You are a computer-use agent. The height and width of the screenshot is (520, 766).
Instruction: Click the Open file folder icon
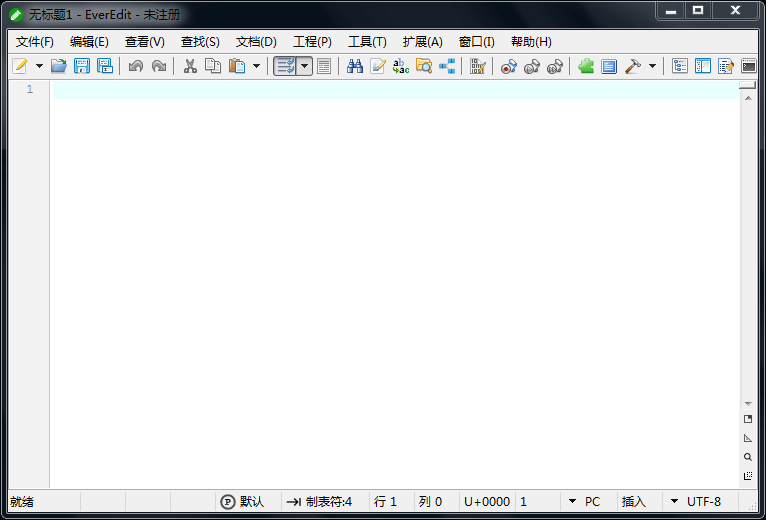point(59,66)
